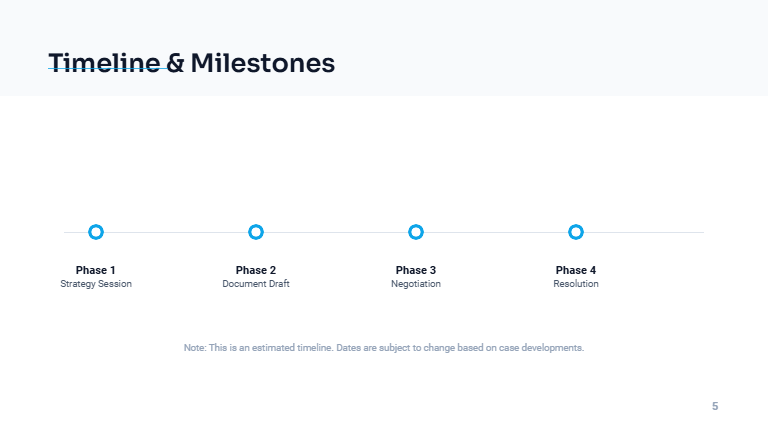Select the "Phase 2" heading text
Viewport: 768px width, 432px height.
(x=256, y=270)
